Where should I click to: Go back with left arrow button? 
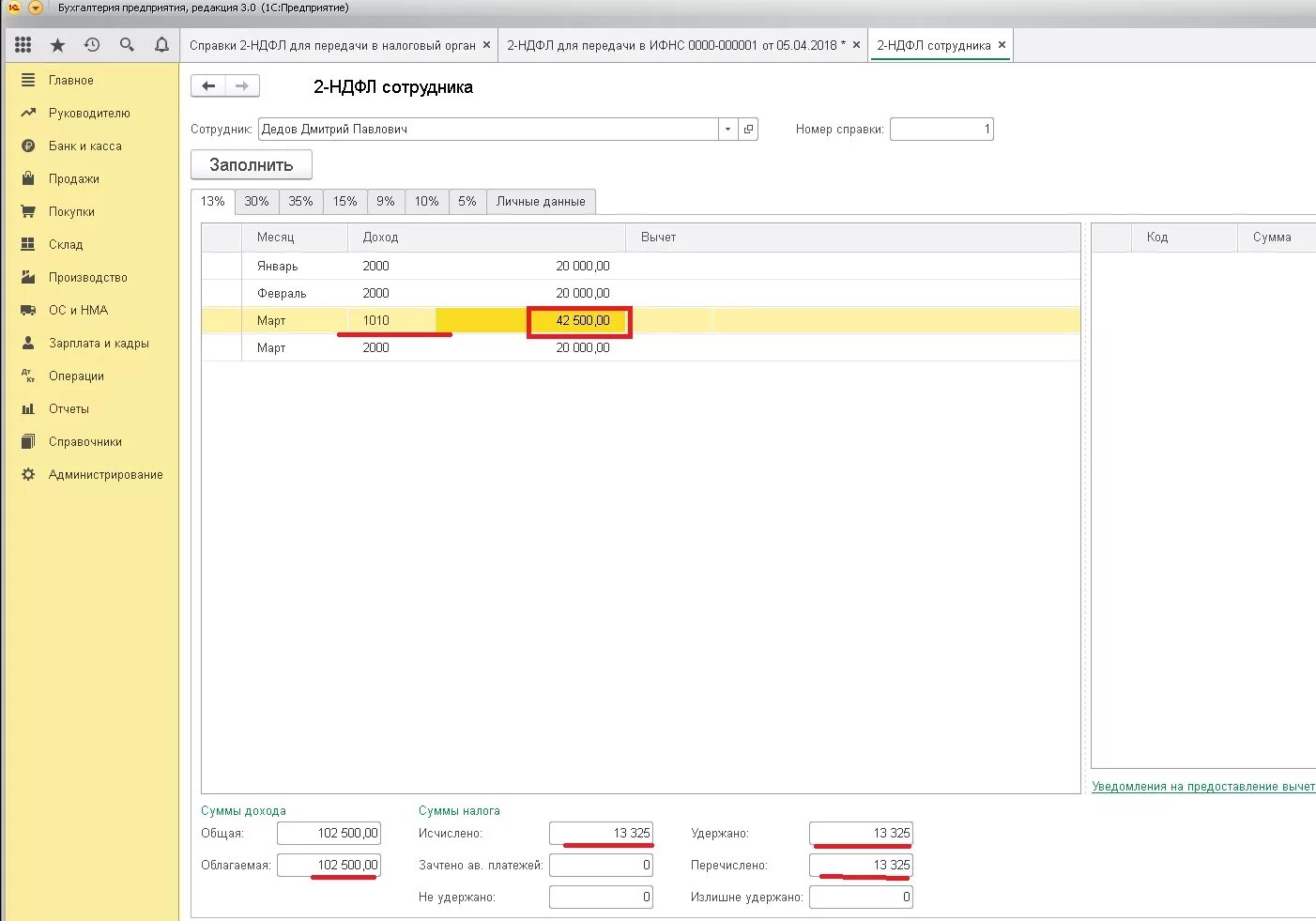(208, 85)
